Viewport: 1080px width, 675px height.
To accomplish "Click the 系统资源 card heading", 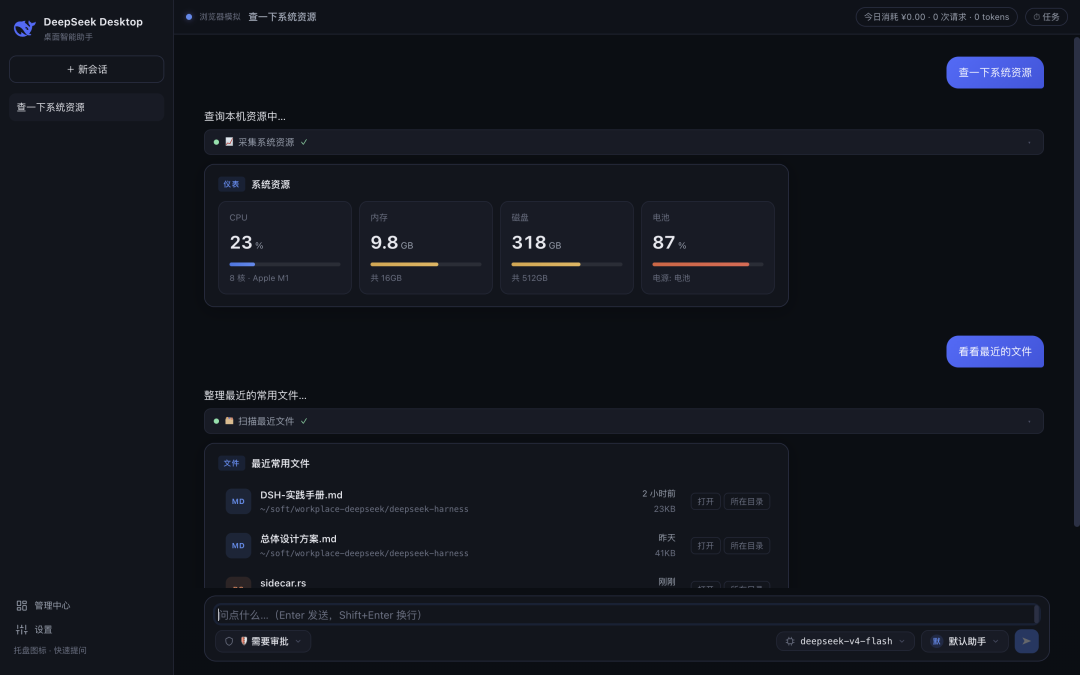I will tap(270, 185).
